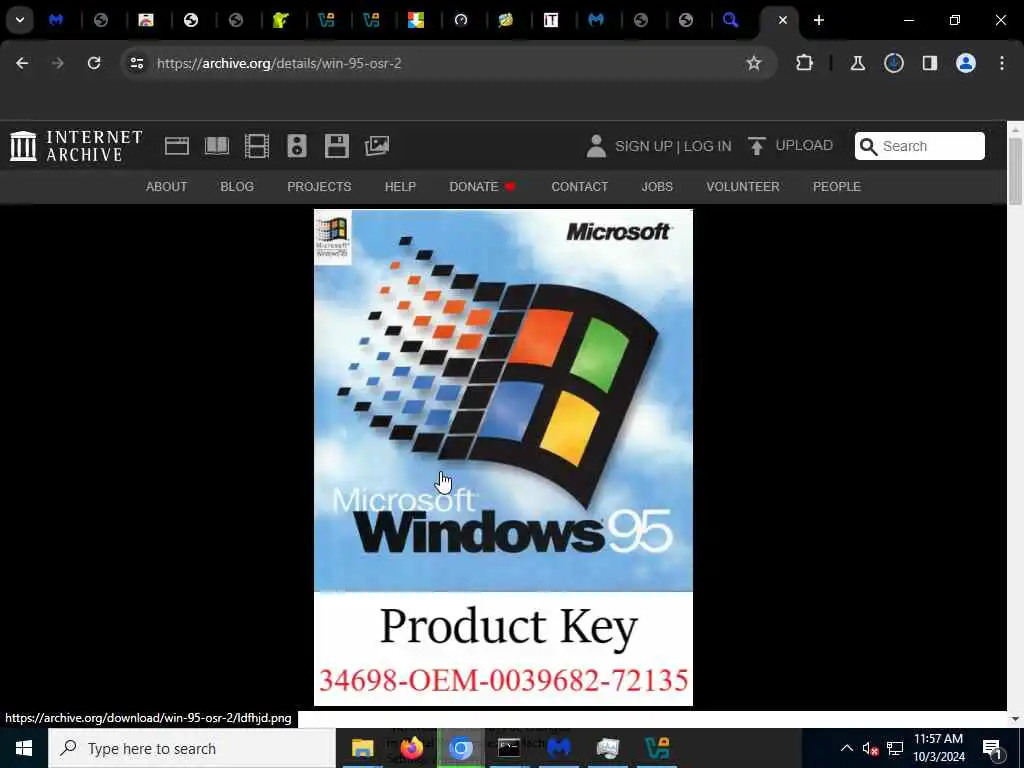Open the Chrome three-dot menu
The height and width of the screenshot is (768, 1024).
(1002, 63)
